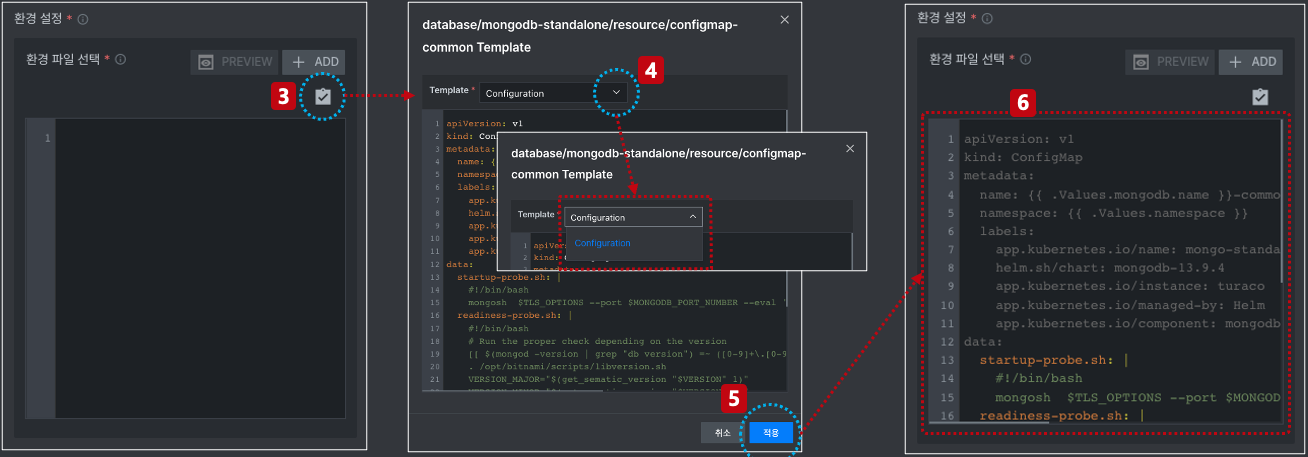This screenshot has height=457, width=1308.
Task: Click inside the empty left code editor
Action: (201, 270)
